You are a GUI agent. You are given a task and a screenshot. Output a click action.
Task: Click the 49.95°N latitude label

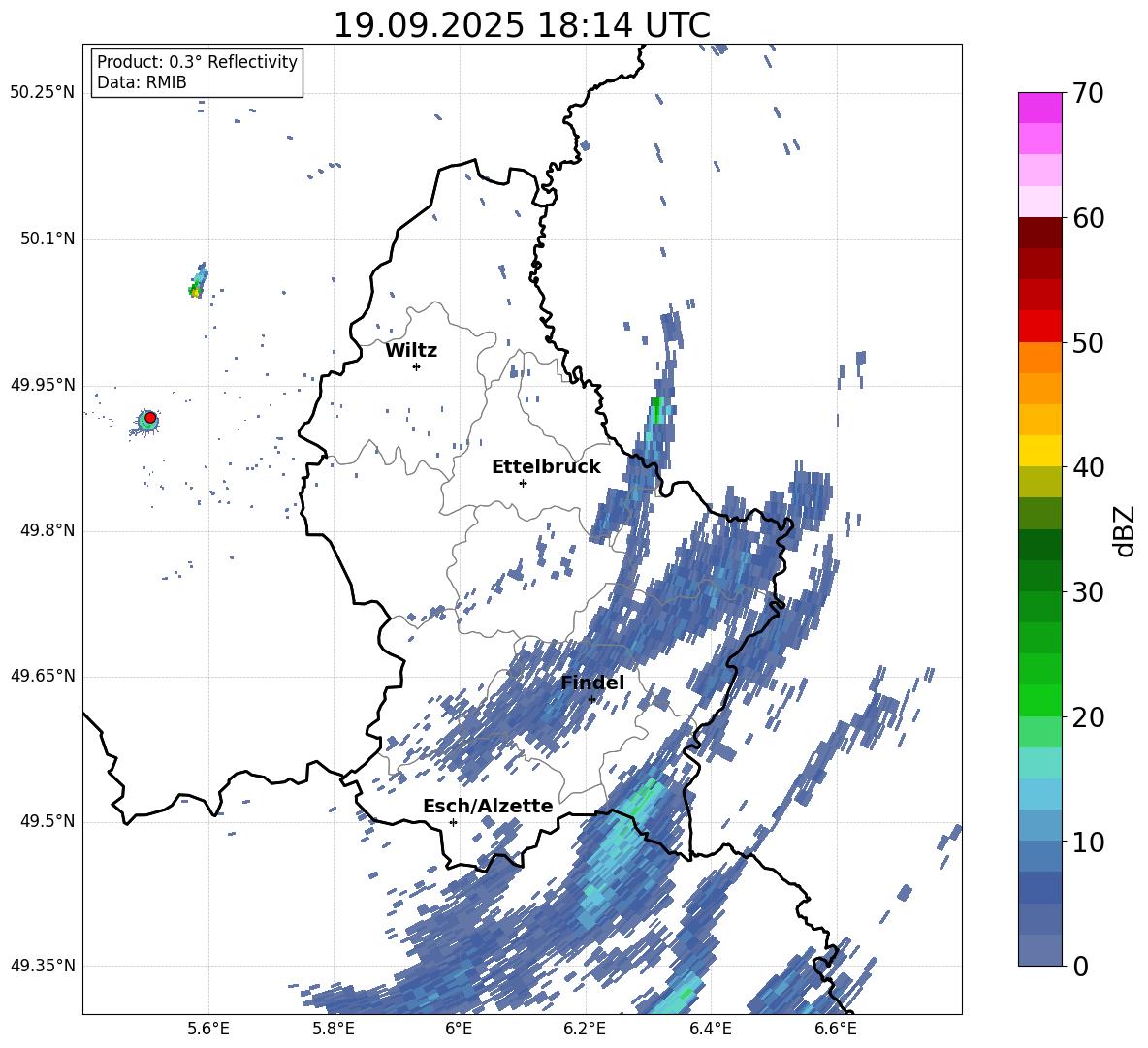coord(43,385)
